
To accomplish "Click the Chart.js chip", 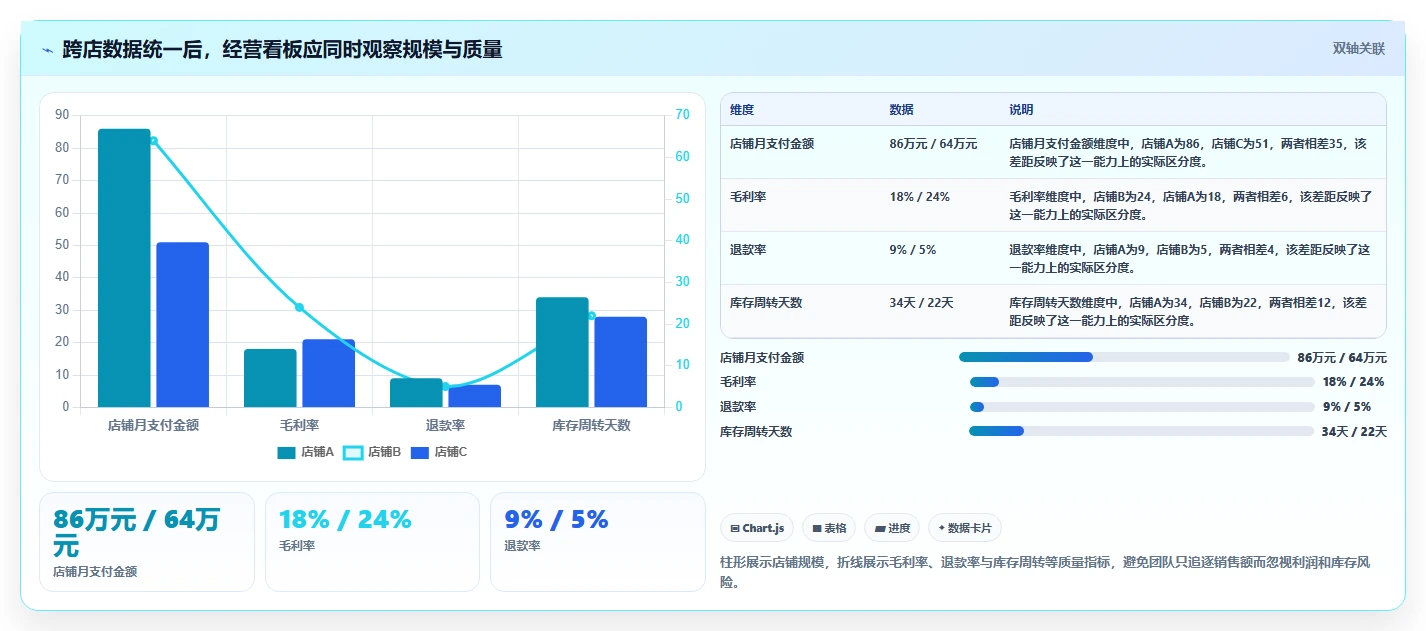I will click(757, 528).
